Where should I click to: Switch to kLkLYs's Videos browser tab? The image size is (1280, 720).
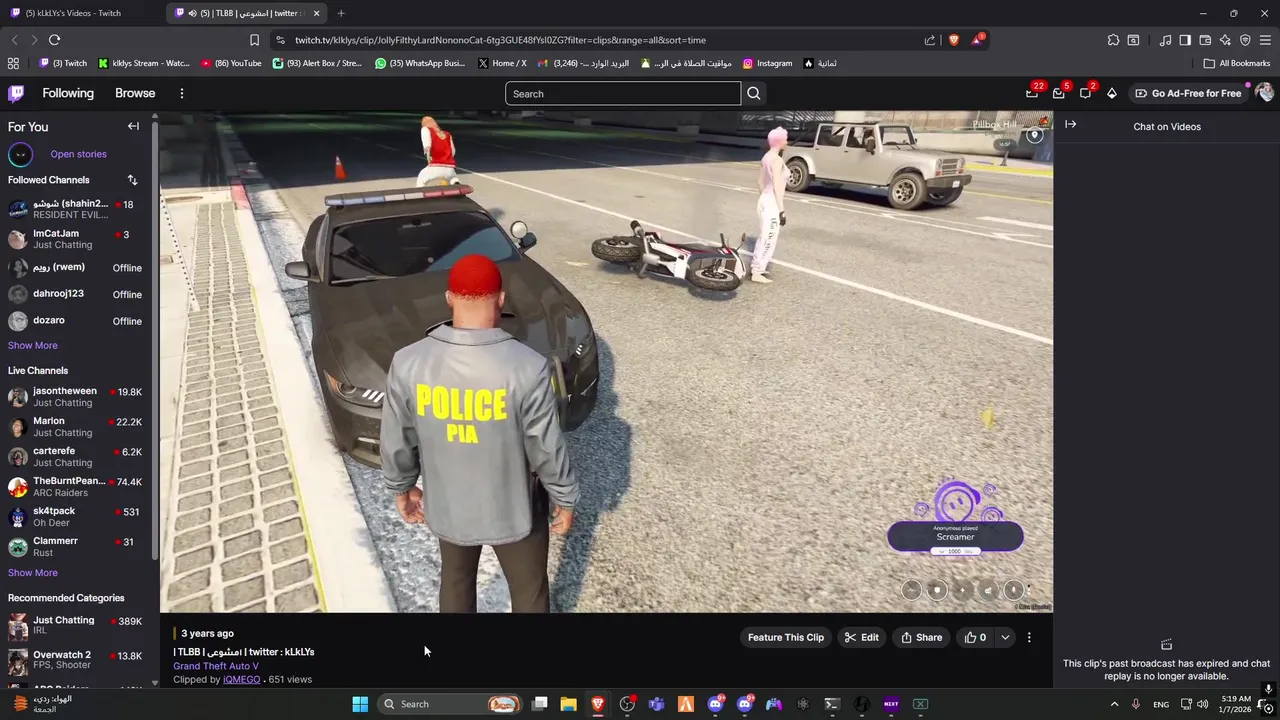(81, 13)
